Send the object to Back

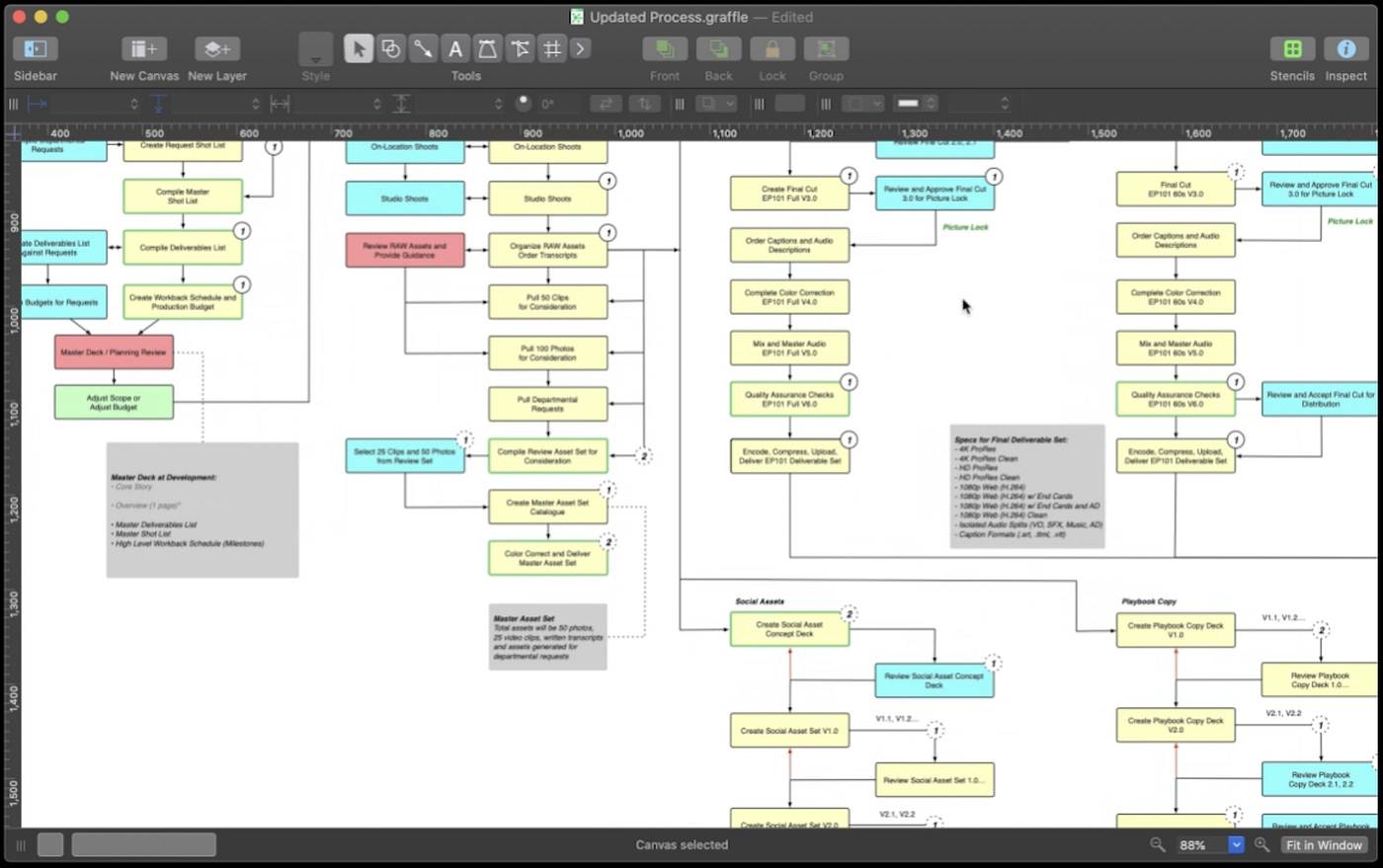point(718,49)
